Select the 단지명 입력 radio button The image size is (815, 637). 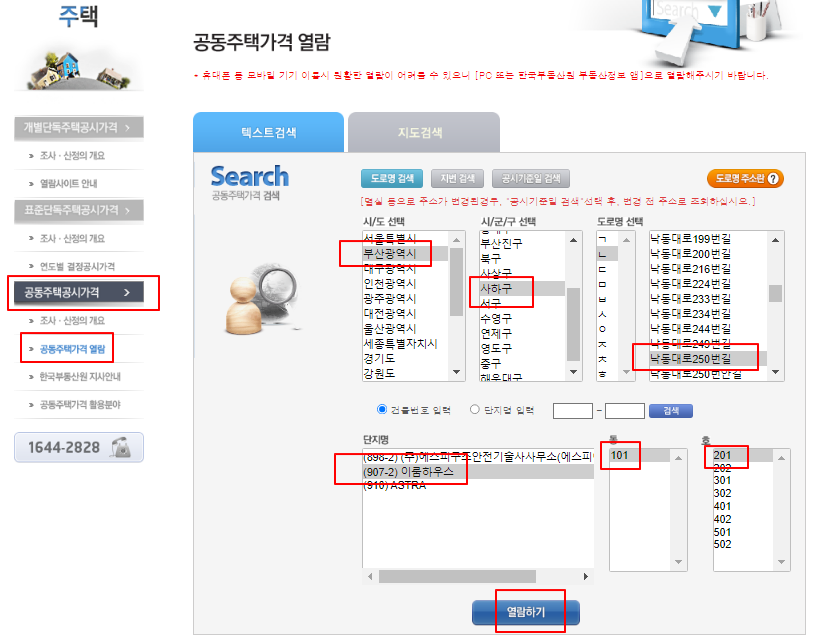point(474,409)
